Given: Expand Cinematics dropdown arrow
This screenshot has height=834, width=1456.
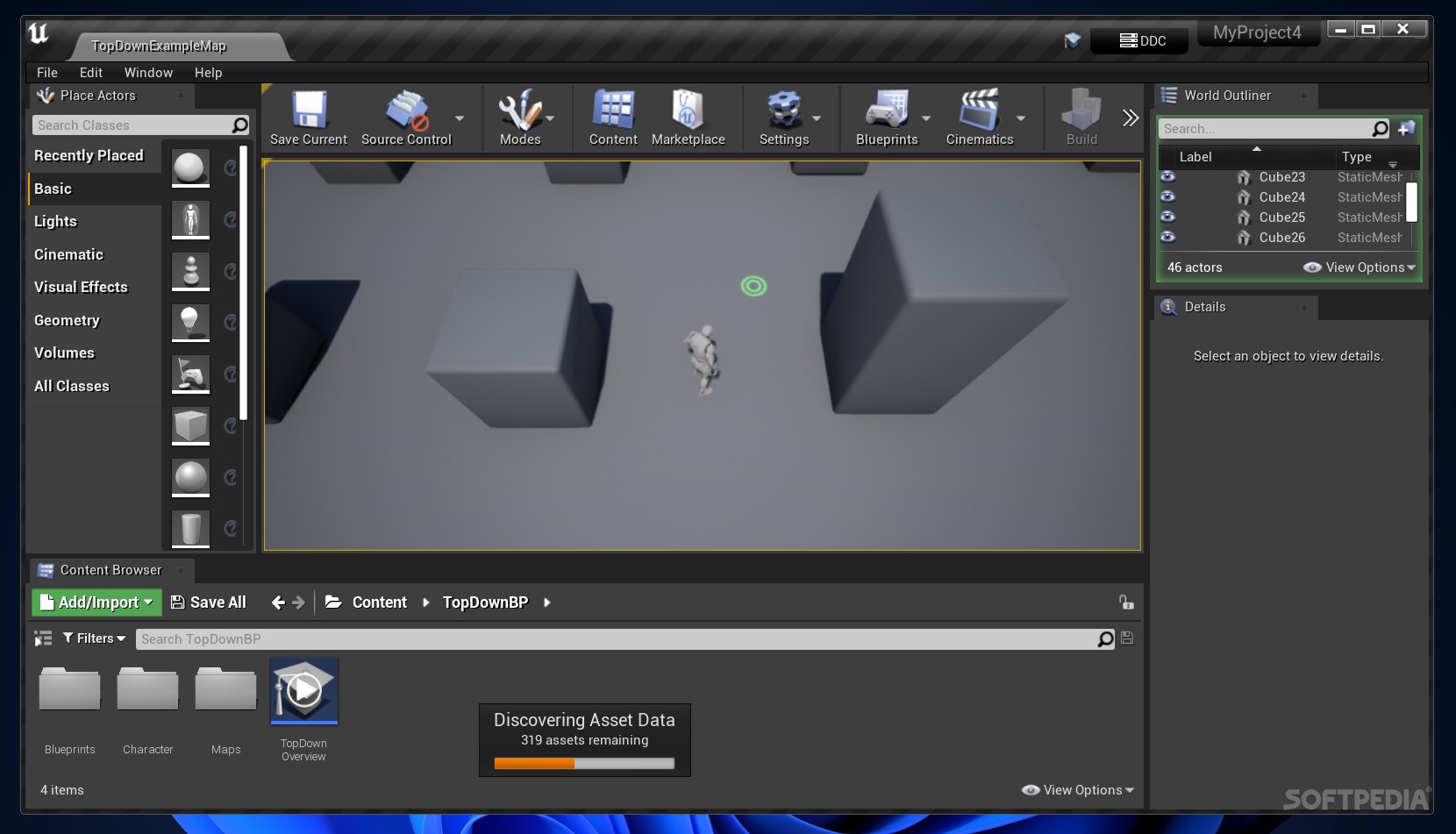Looking at the screenshot, I should [1021, 118].
